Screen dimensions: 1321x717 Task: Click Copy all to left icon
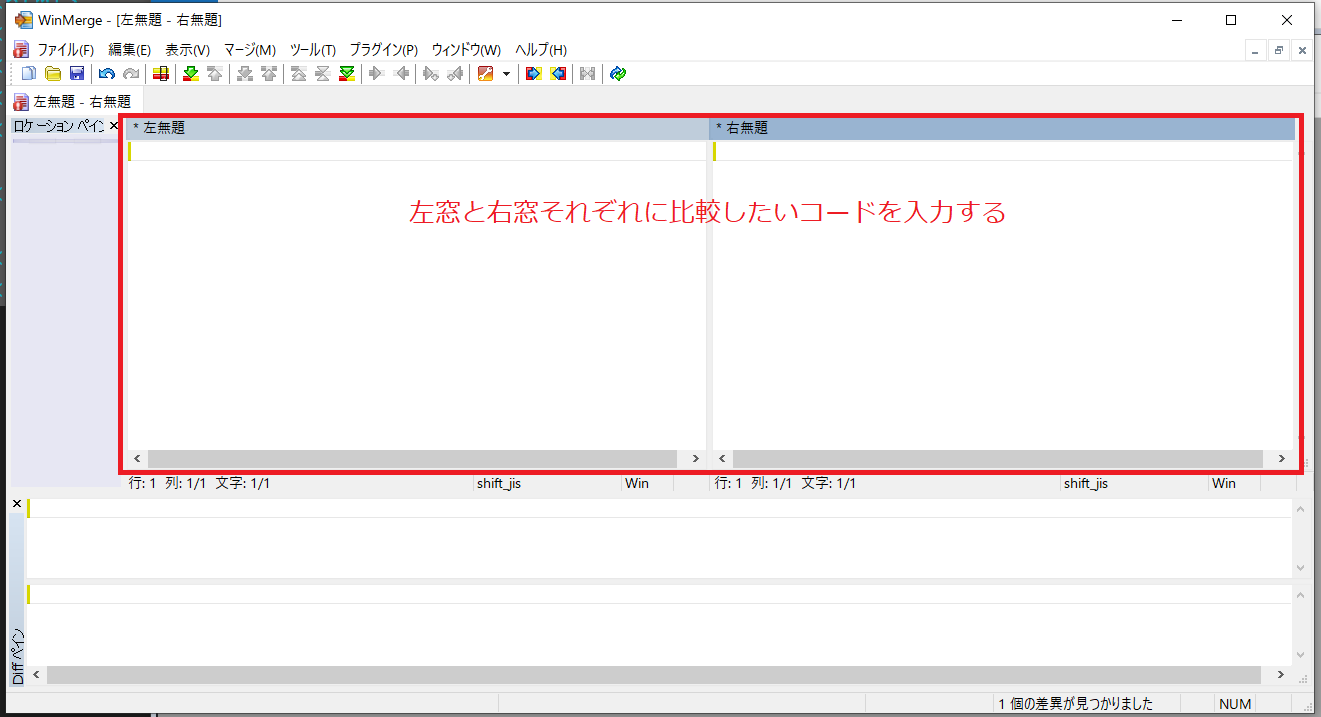point(558,74)
